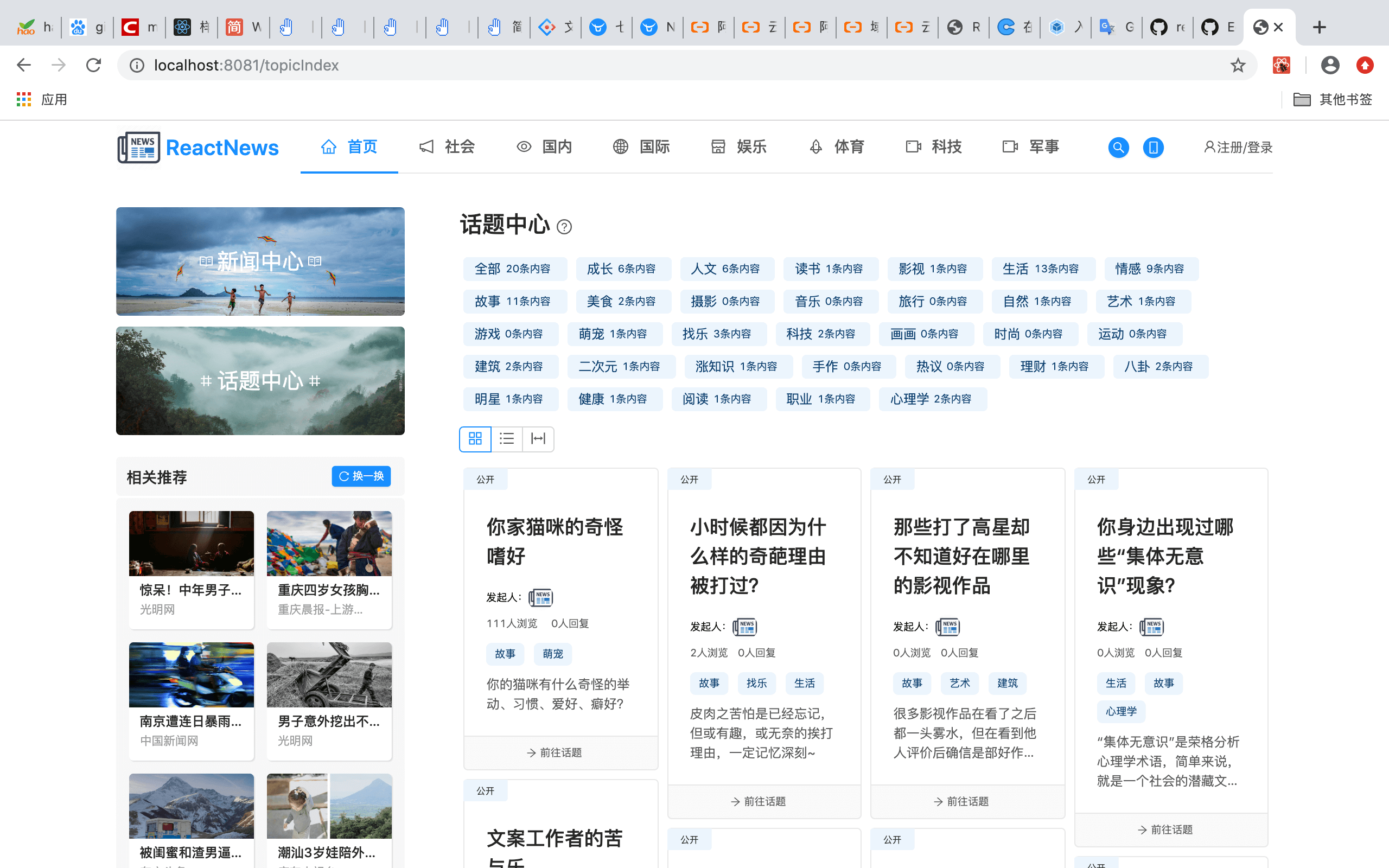
Task: Click the 换一换 refresh button
Action: pyautogui.click(x=361, y=476)
